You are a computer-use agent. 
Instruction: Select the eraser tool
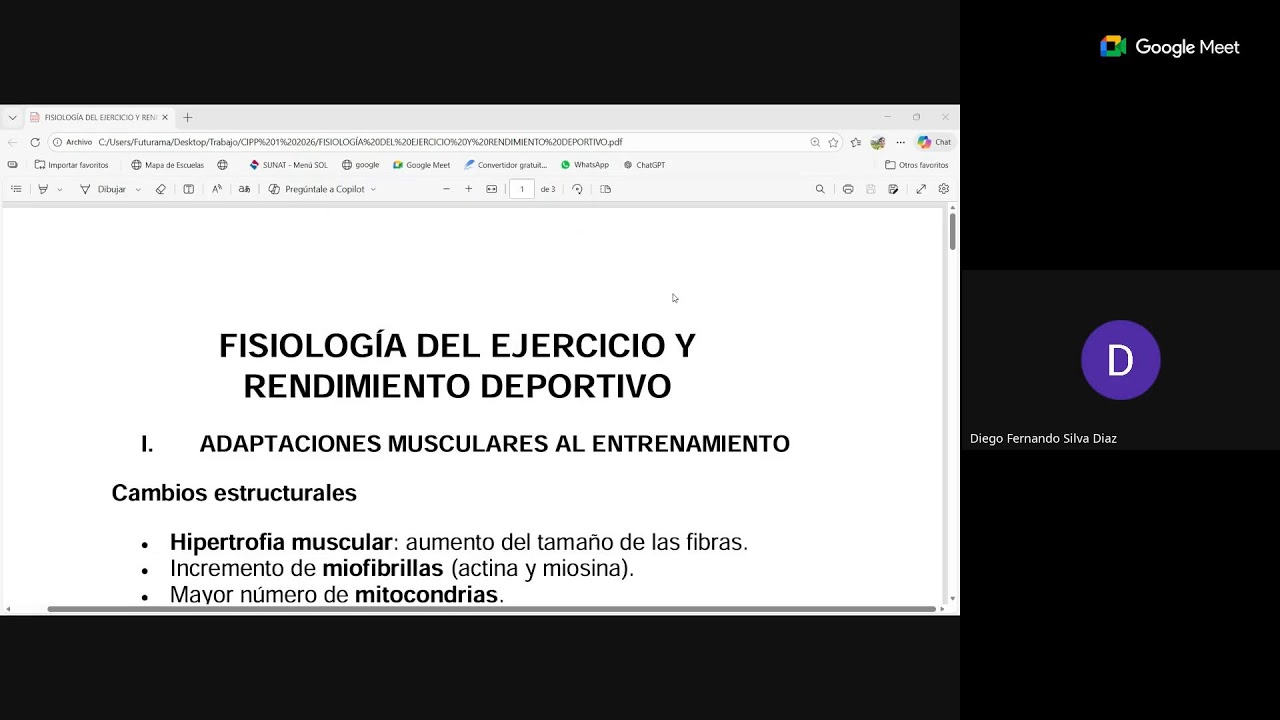(x=161, y=189)
